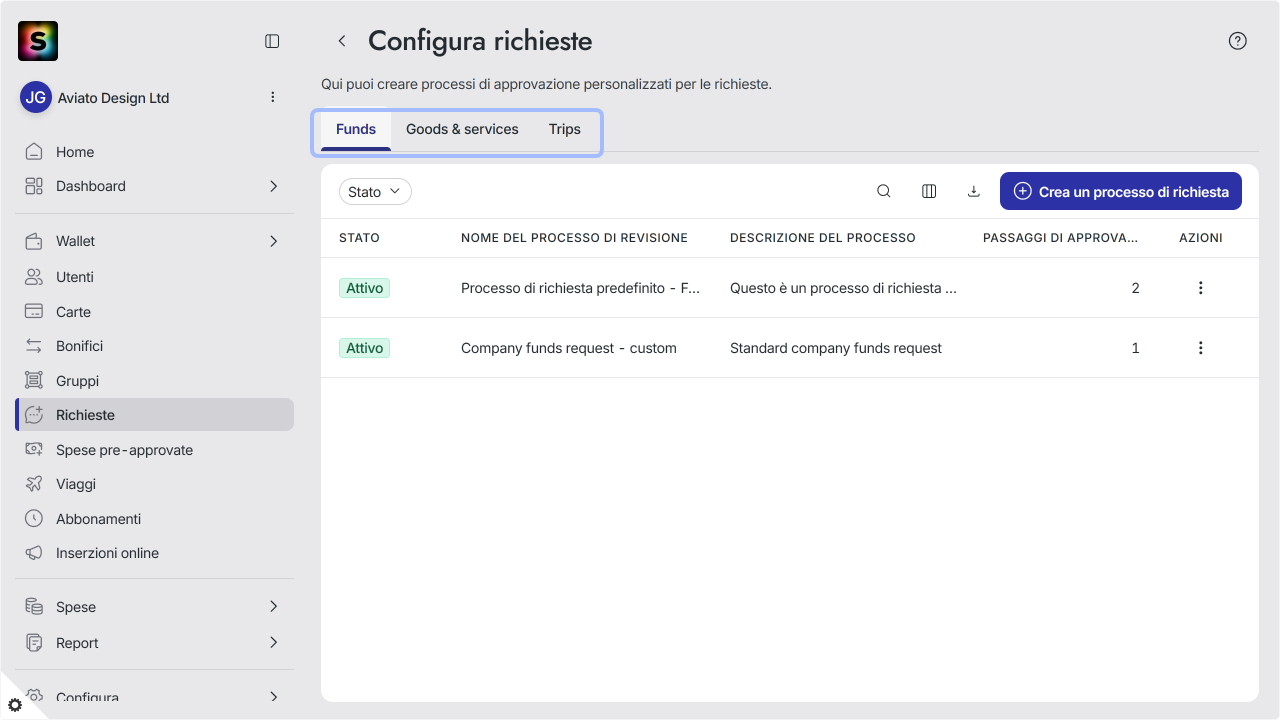
Task: Sort by DESCRIZIONE DEL PROCESSO header
Action: (x=823, y=238)
